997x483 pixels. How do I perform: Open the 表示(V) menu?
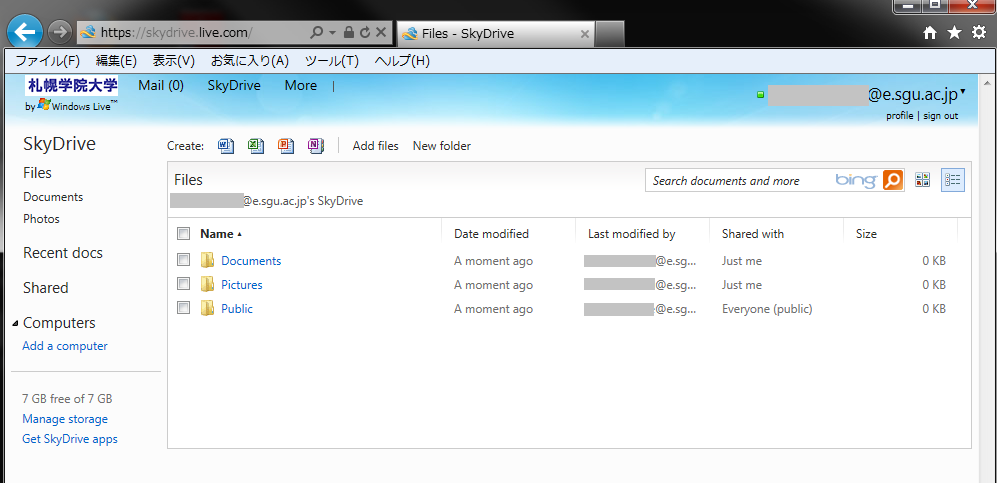tap(174, 61)
